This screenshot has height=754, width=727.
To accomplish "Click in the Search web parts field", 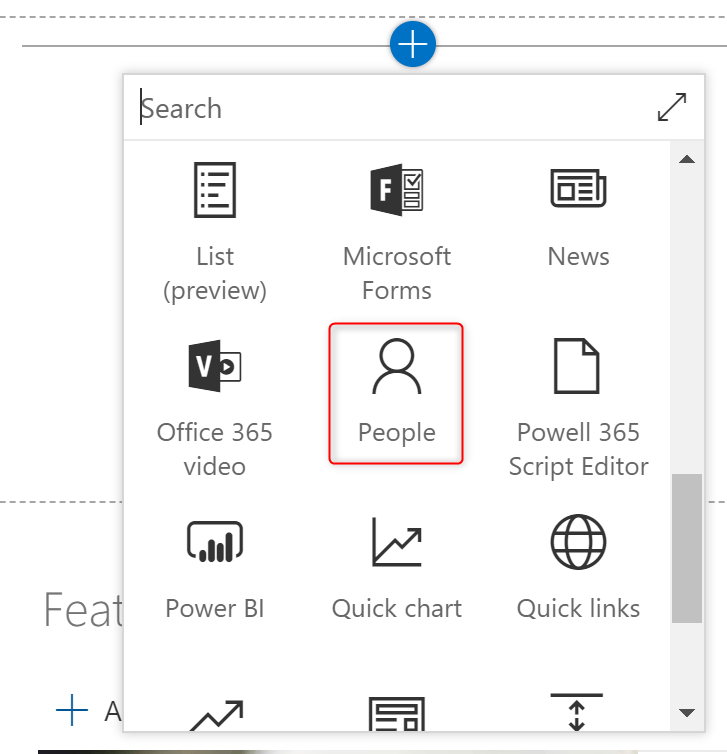I will pyautogui.click(x=389, y=108).
